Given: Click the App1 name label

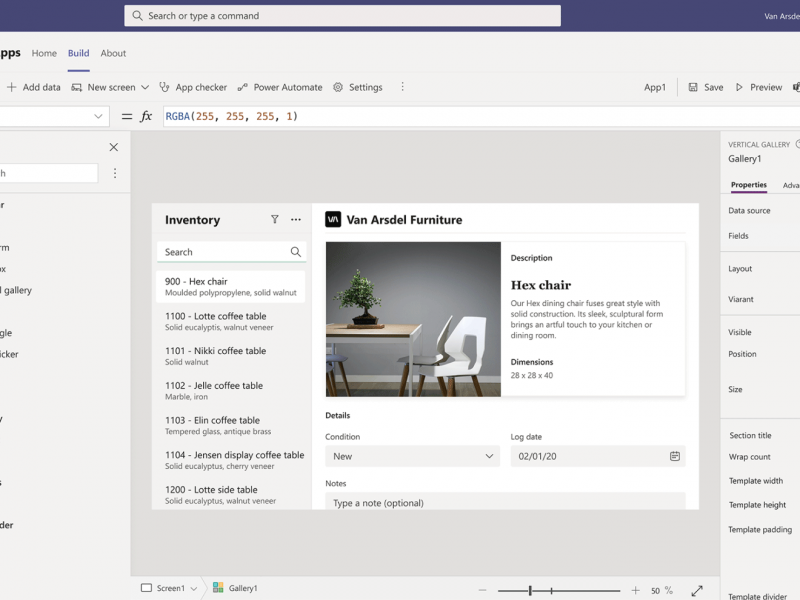Looking at the screenshot, I should 655,87.
